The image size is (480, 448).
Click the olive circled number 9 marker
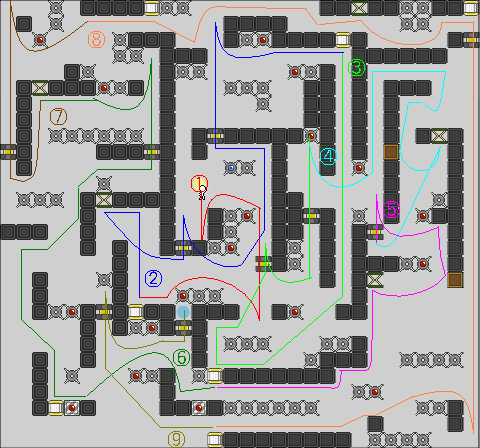click(176, 439)
